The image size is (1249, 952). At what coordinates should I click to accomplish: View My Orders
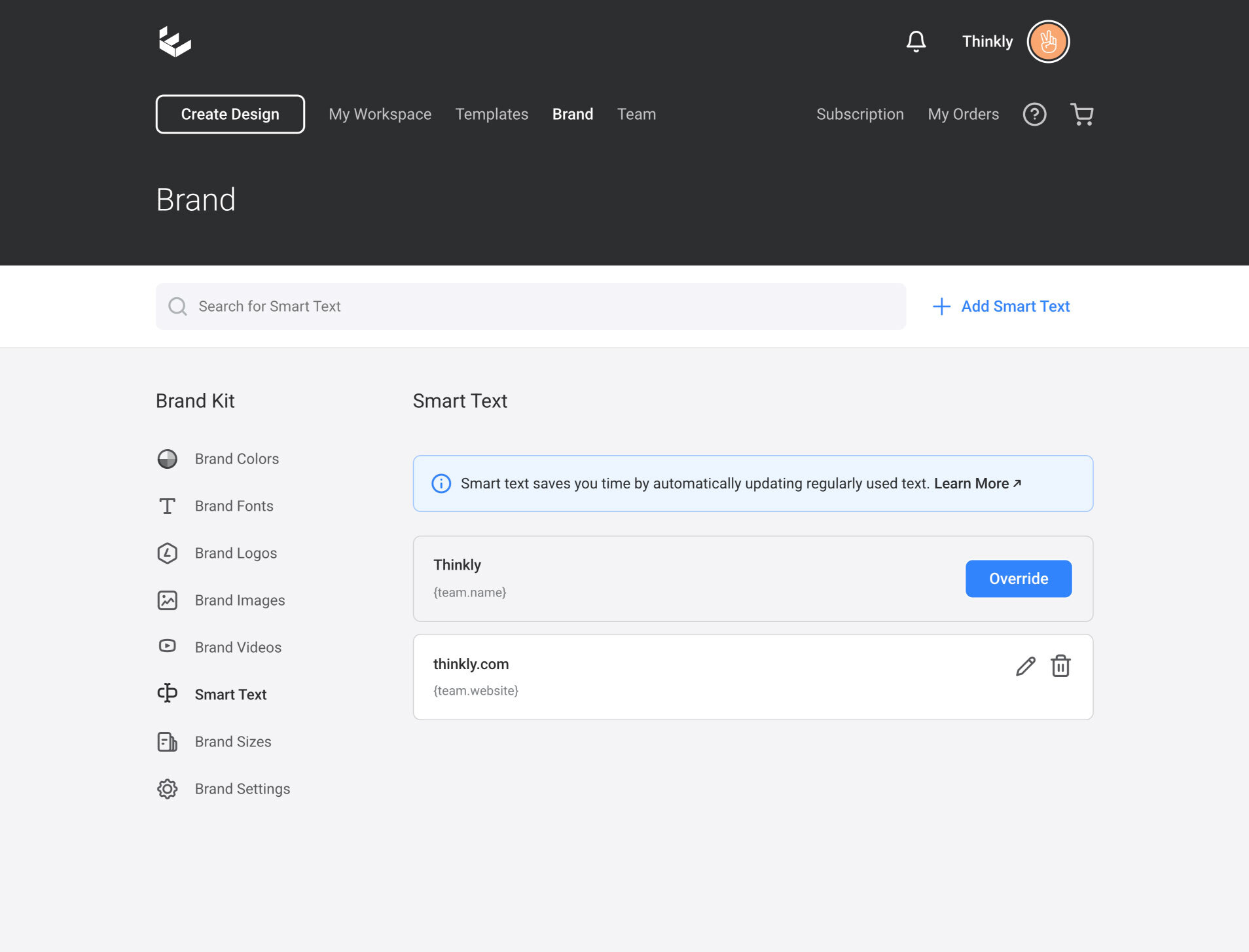pyautogui.click(x=964, y=115)
